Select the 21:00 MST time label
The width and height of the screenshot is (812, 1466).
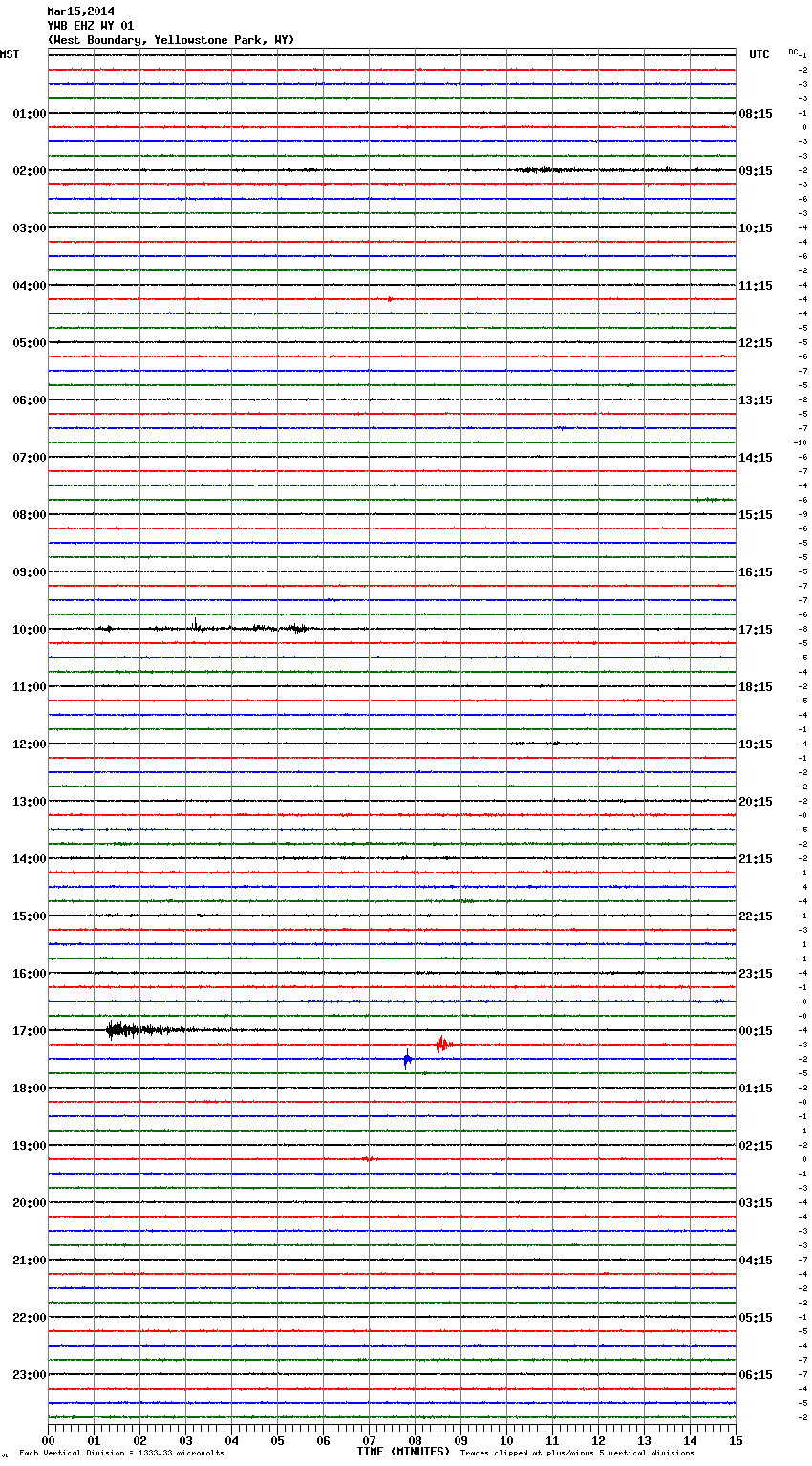point(30,1261)
